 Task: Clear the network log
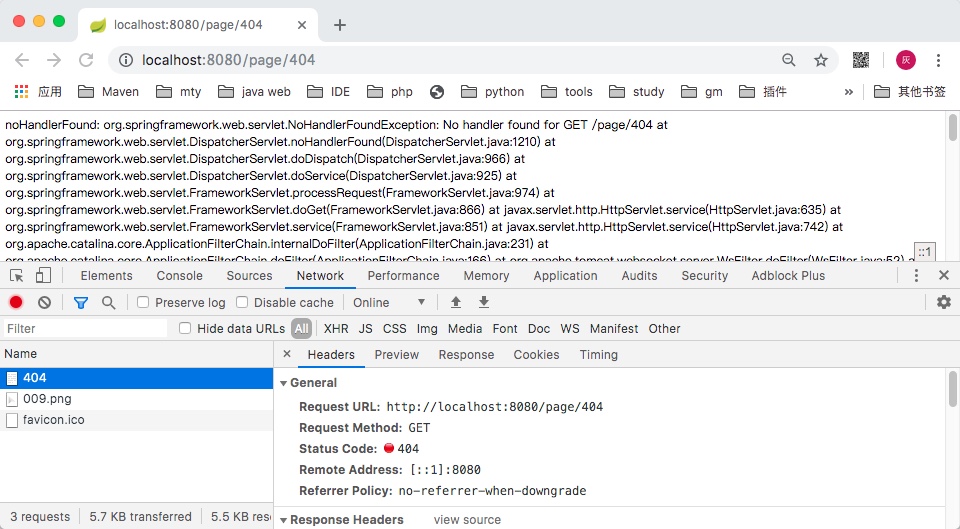click(x=44, y=302)
